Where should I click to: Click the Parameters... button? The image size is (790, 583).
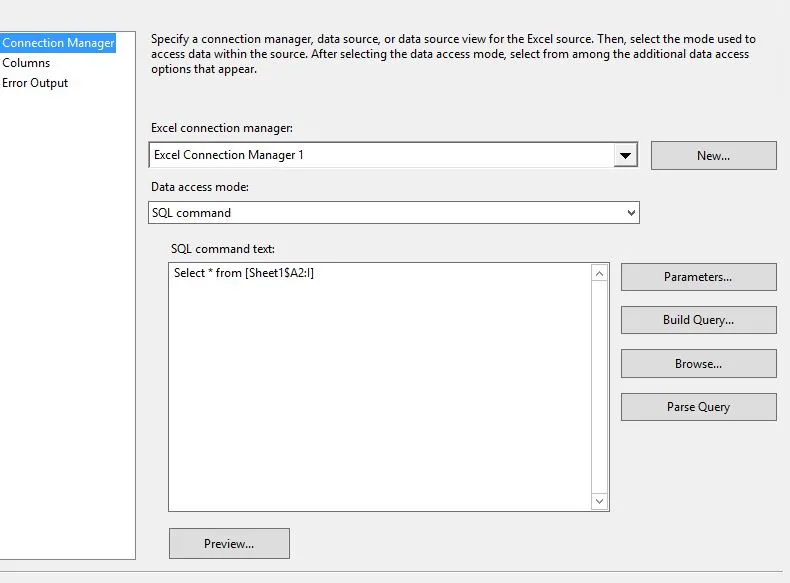click(x=698, y=277)
